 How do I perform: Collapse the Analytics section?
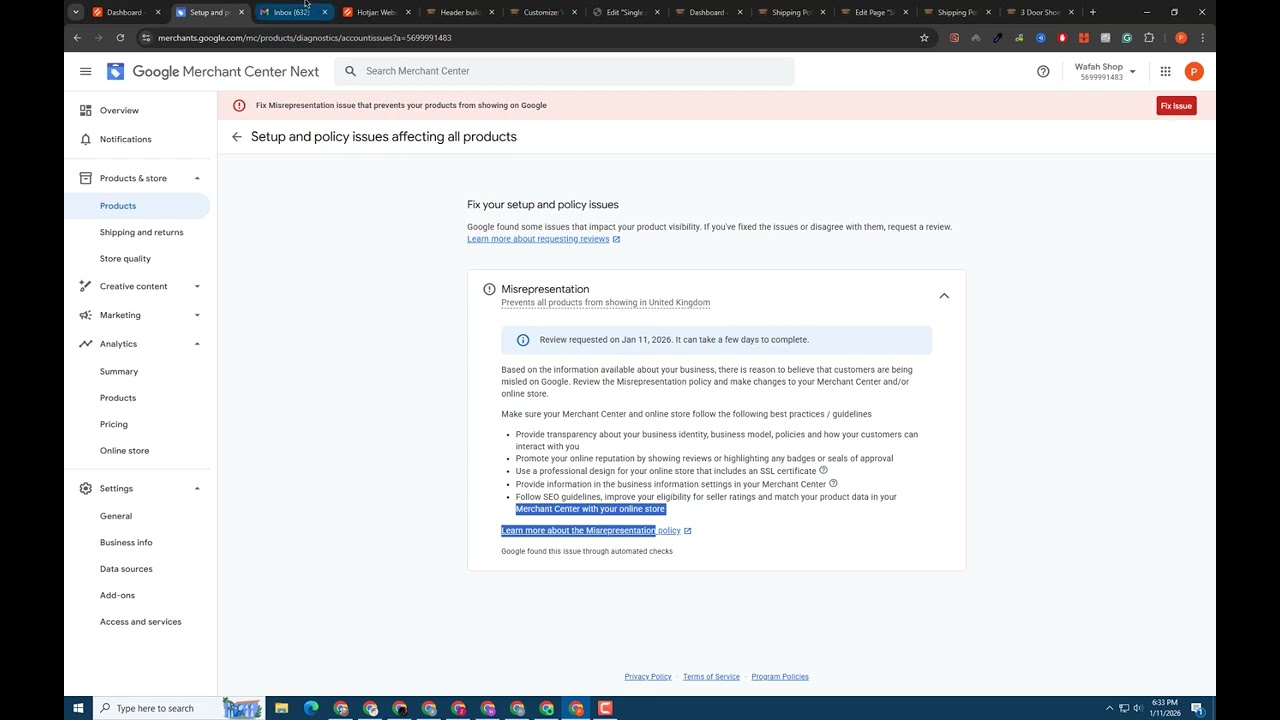click(x=197, y=344)
